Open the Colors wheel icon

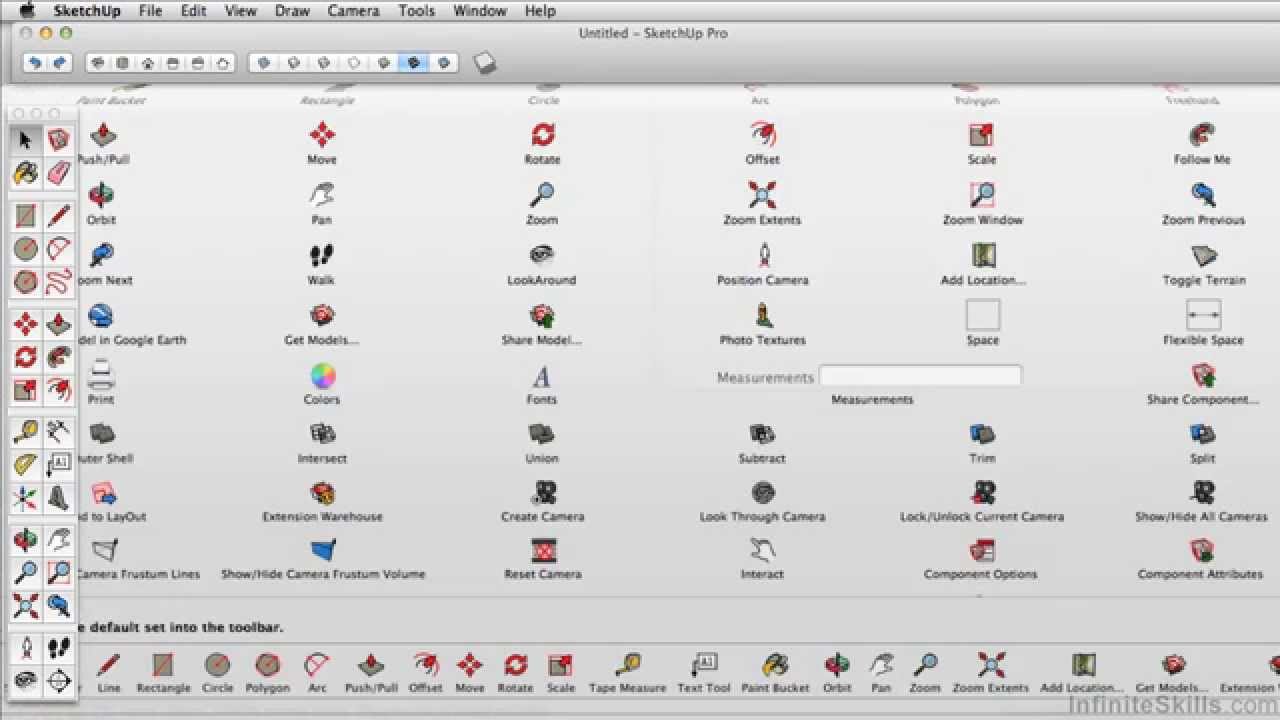322,376
